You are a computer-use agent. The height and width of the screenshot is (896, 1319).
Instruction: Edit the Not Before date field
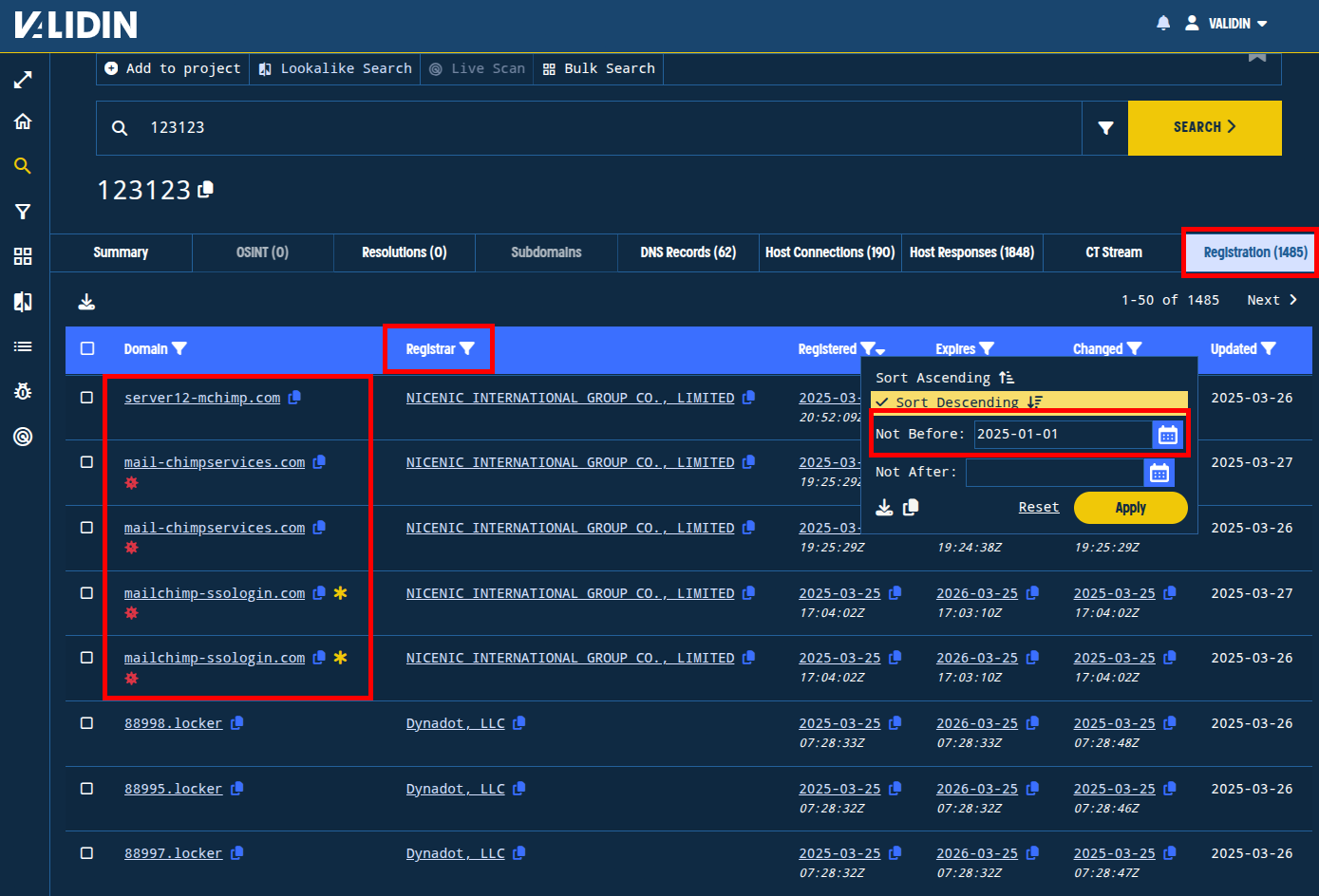pyautogui.click(x=1063, y=435)
